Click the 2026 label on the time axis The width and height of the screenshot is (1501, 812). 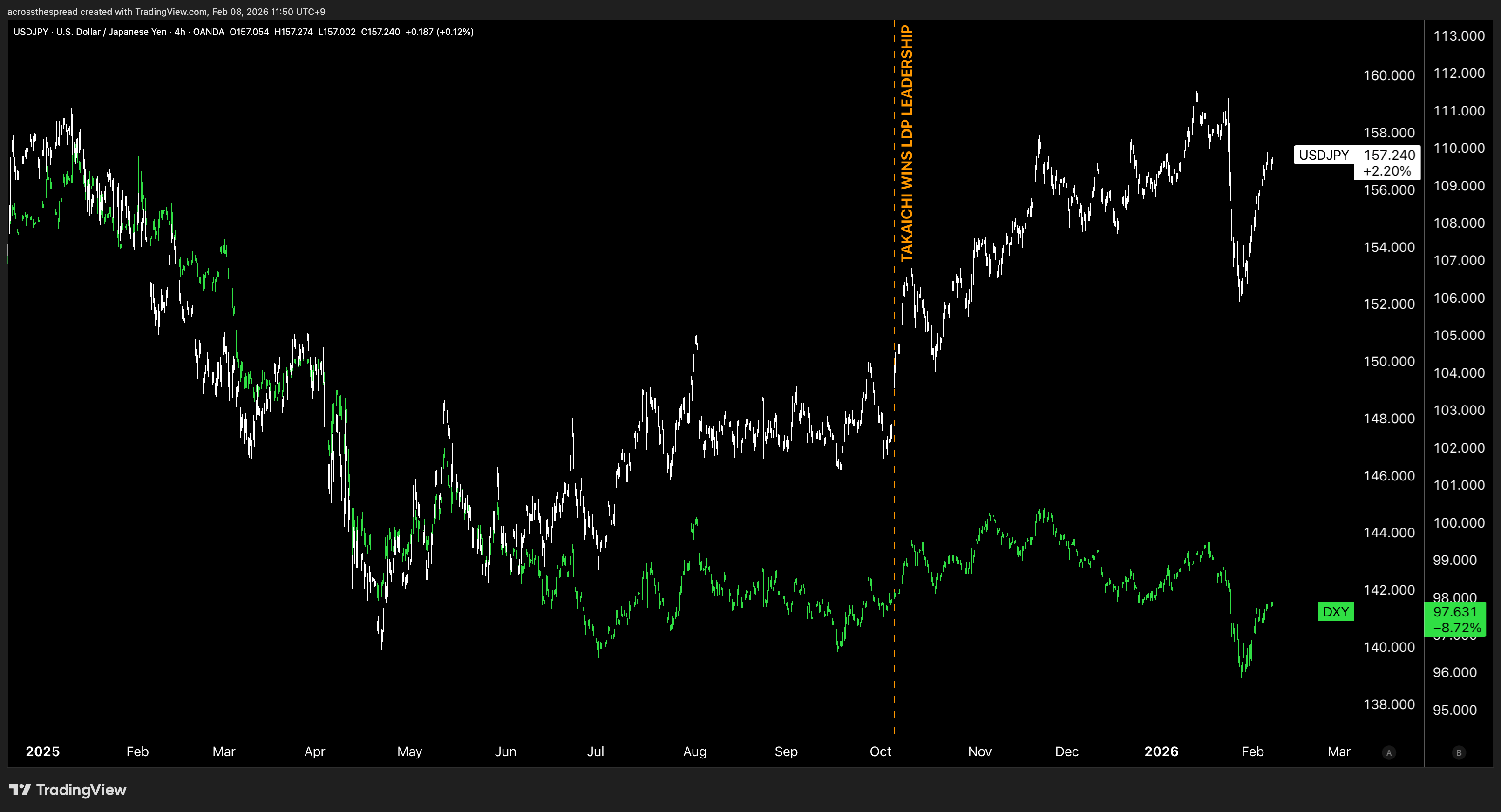click(1161, 751)
